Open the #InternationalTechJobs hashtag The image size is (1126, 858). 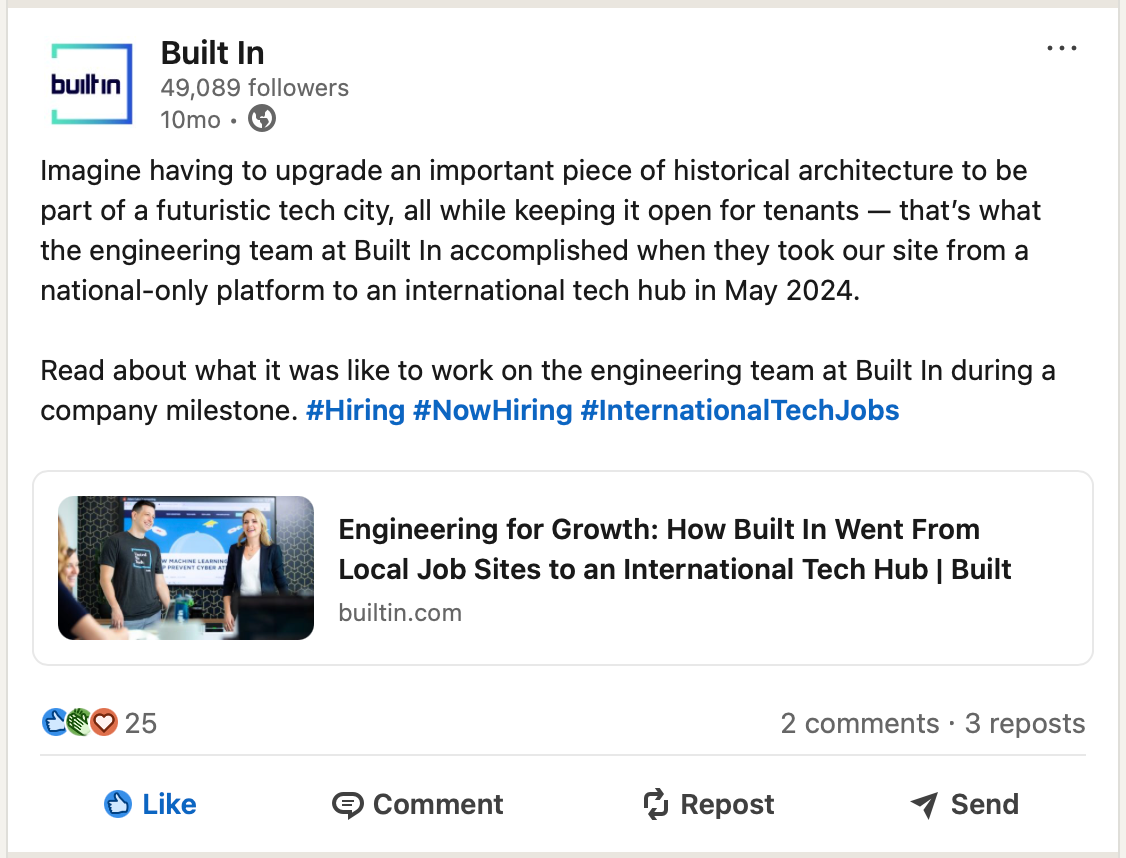point(740,411)
